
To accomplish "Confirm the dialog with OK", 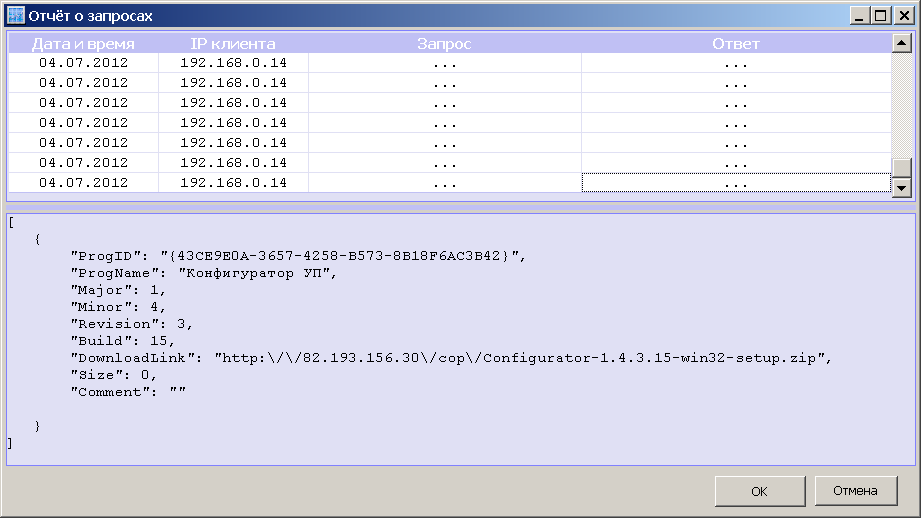I will click(x=759, y=491).
